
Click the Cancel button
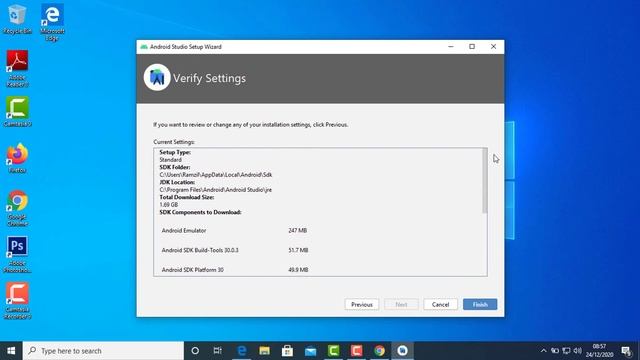440,304
